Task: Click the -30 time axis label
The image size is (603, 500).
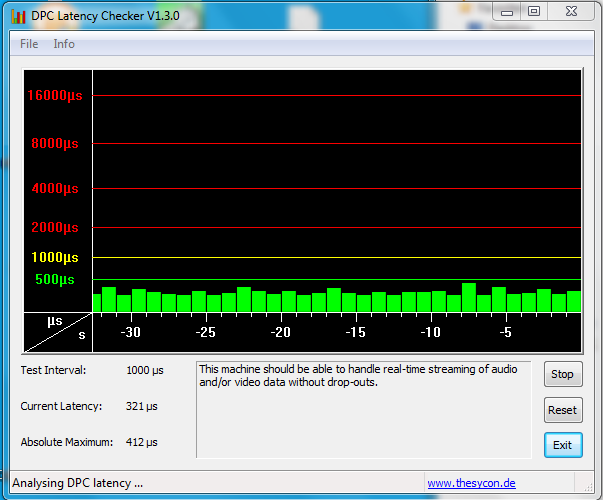Action: [x=131, y=332]
